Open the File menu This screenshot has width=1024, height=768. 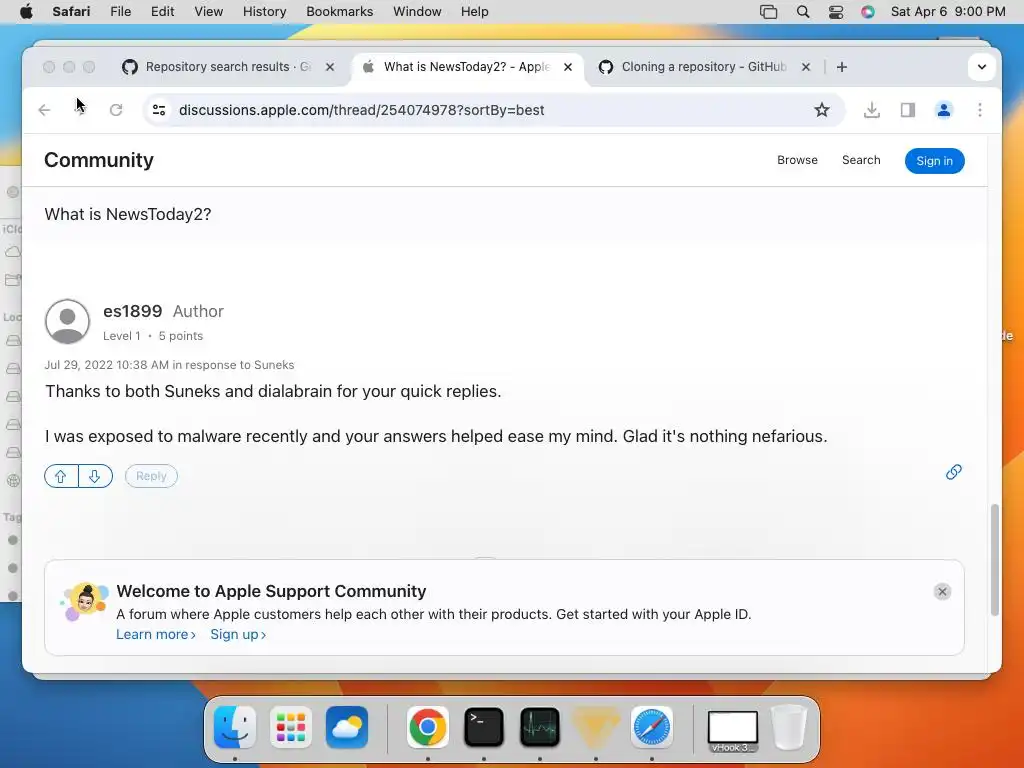[x=120, y=12]
